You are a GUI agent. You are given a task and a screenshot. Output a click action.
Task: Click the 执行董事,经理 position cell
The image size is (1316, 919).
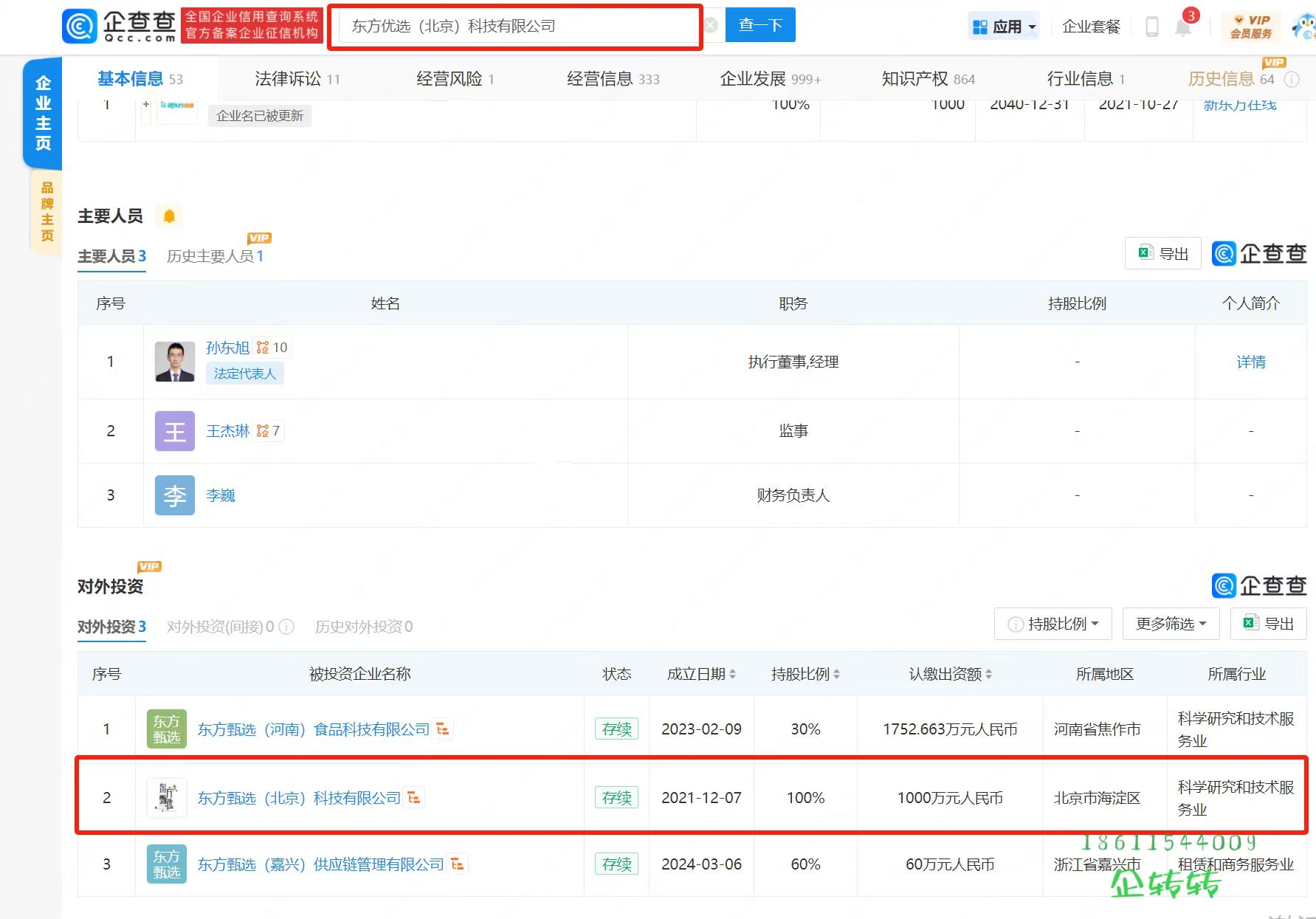click(793, 362)
